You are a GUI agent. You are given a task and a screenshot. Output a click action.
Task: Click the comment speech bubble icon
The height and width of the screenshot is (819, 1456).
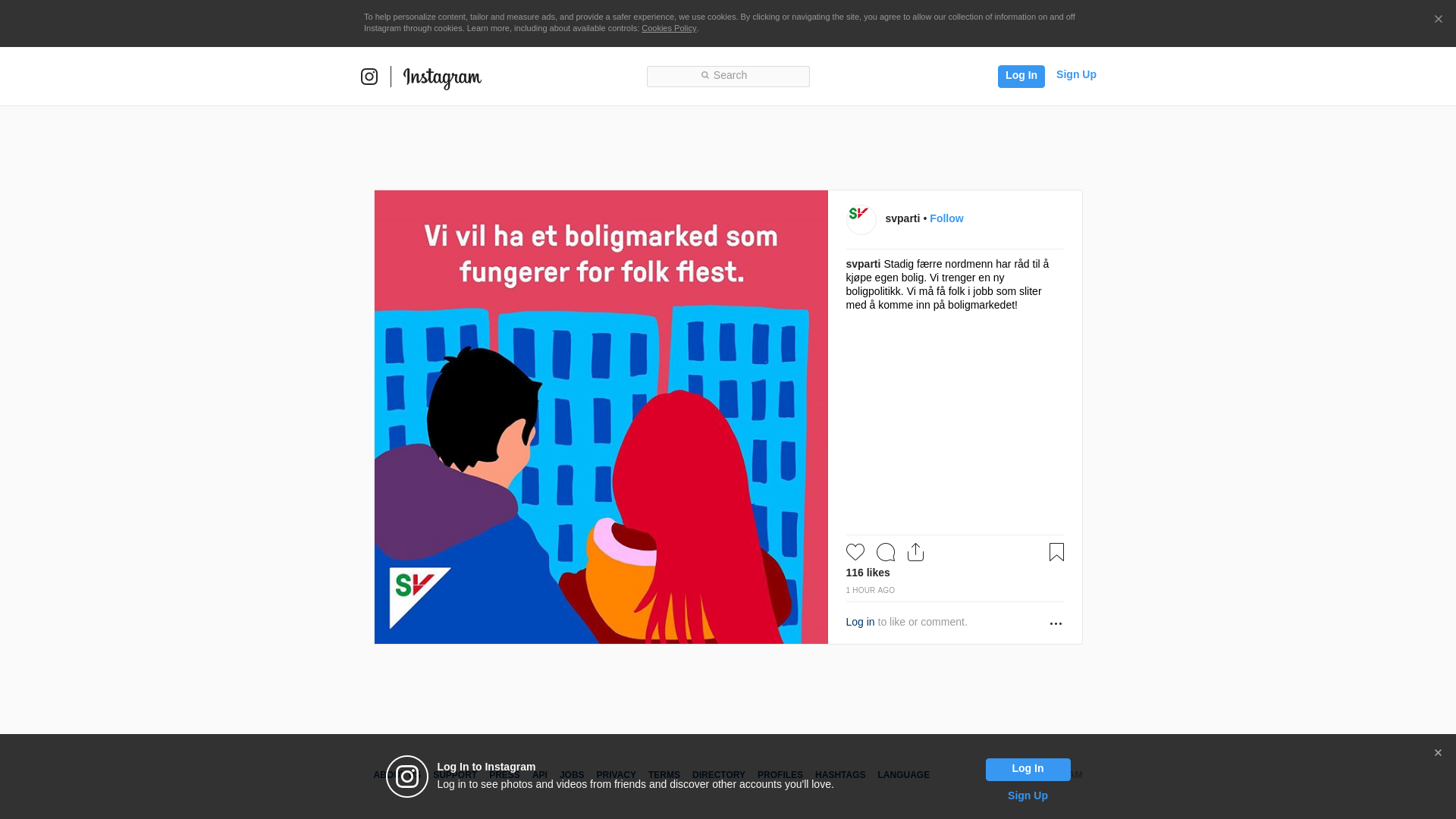point(886,552)
